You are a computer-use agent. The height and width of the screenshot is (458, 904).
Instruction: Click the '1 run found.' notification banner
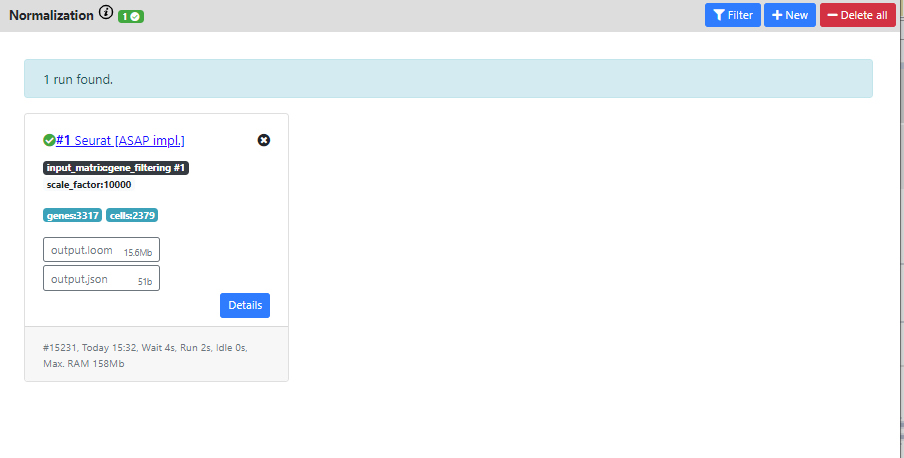pyautogui.click(x=448, y=78)
